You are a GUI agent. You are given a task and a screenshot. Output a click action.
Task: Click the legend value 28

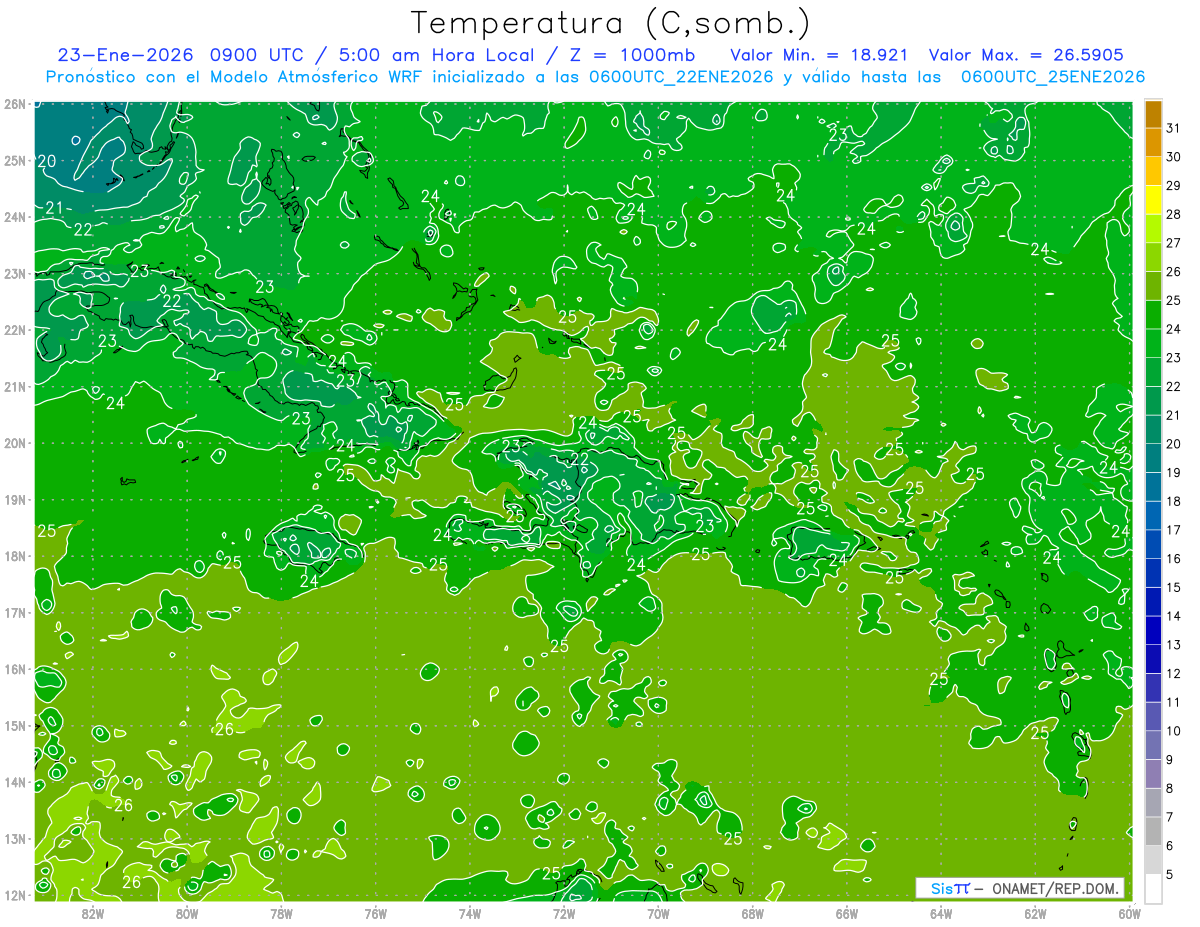[1173, 214]
